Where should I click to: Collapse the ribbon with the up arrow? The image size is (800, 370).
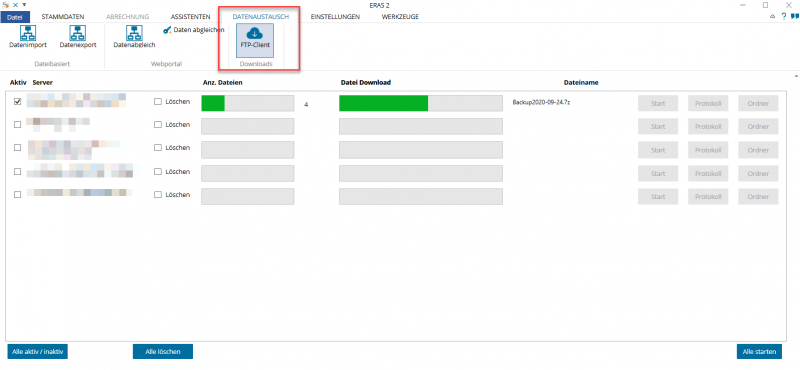tap(773, 17)
